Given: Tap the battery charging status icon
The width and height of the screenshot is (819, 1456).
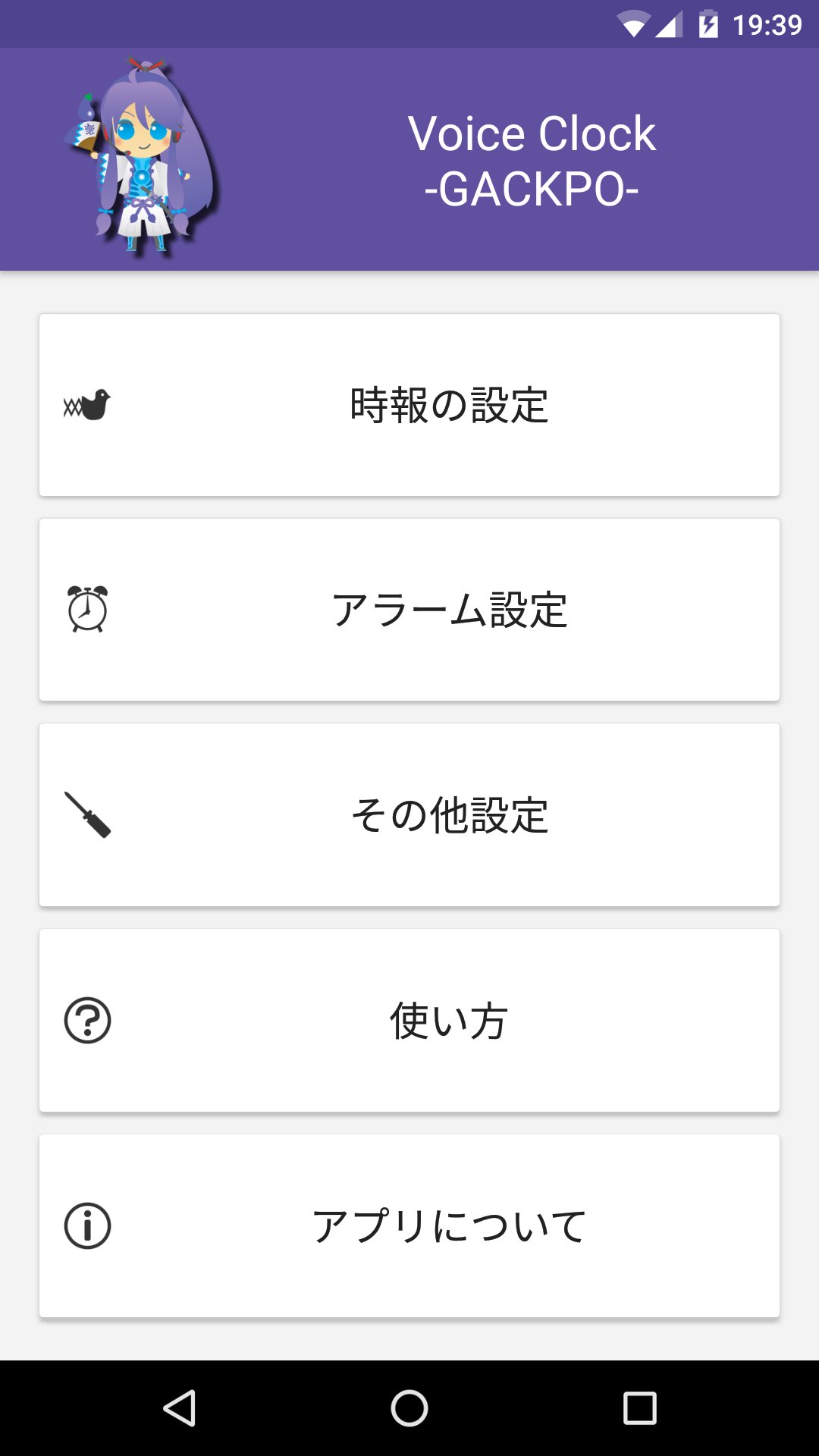Looking at the screenshot, I should coord(708,24).
